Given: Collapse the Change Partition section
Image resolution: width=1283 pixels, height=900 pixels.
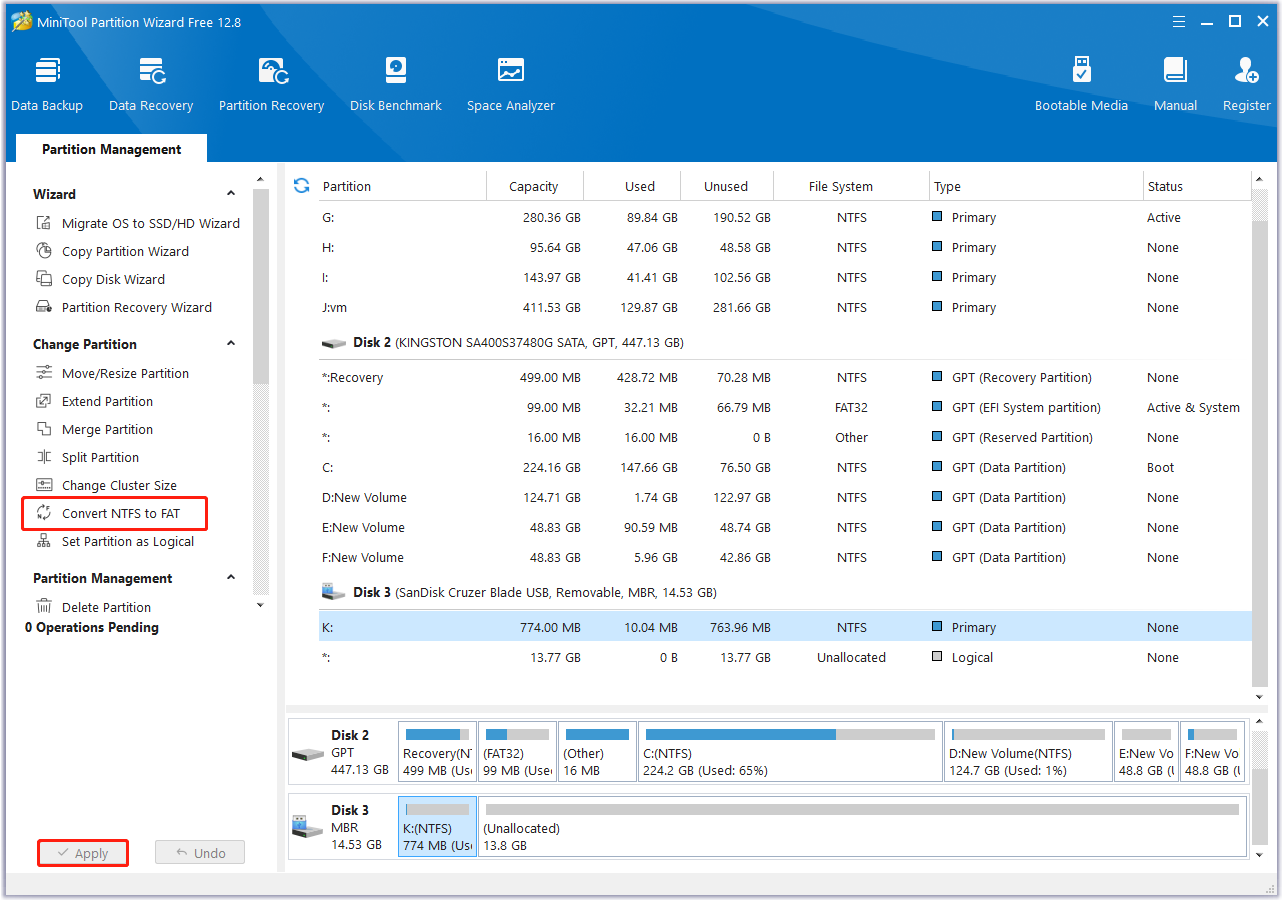Looking at the screenshot, I should (x=231, y=344).
